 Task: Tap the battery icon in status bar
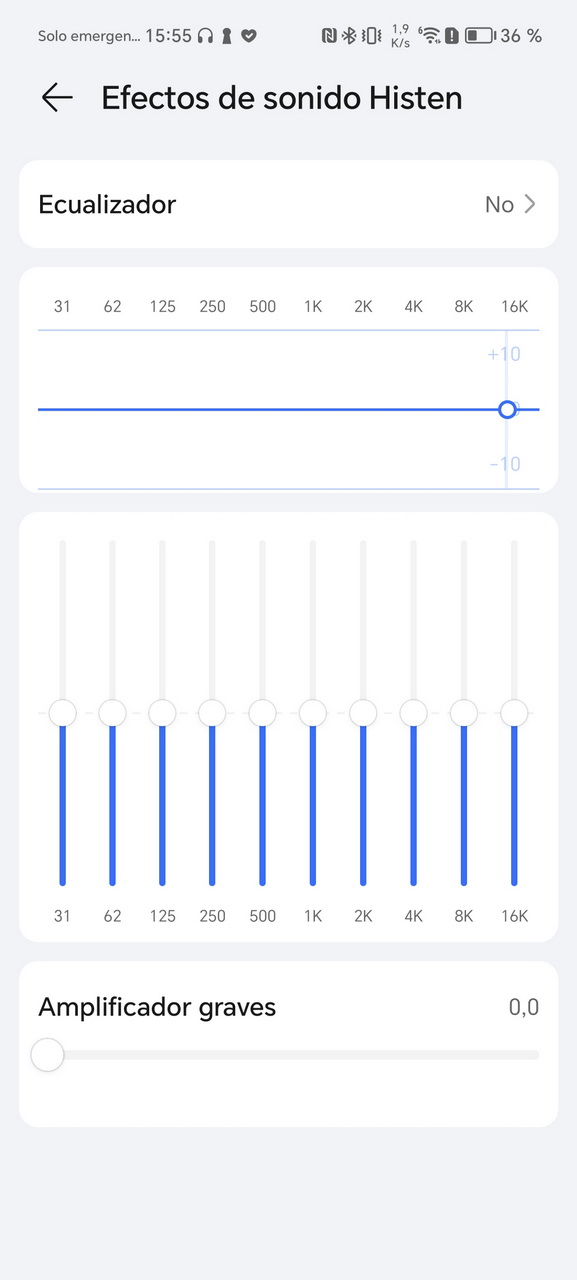(479, 36)
